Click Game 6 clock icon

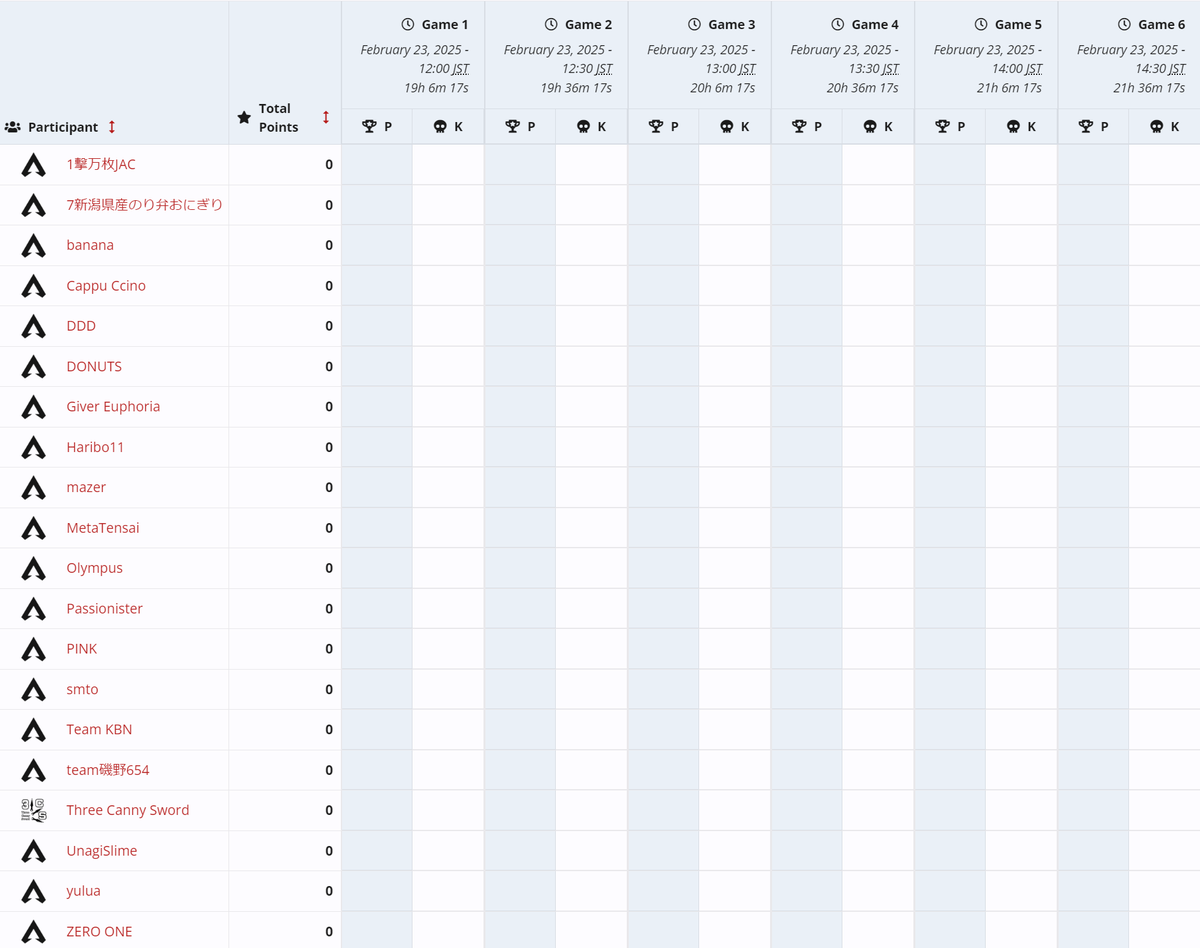[1124, 24]
